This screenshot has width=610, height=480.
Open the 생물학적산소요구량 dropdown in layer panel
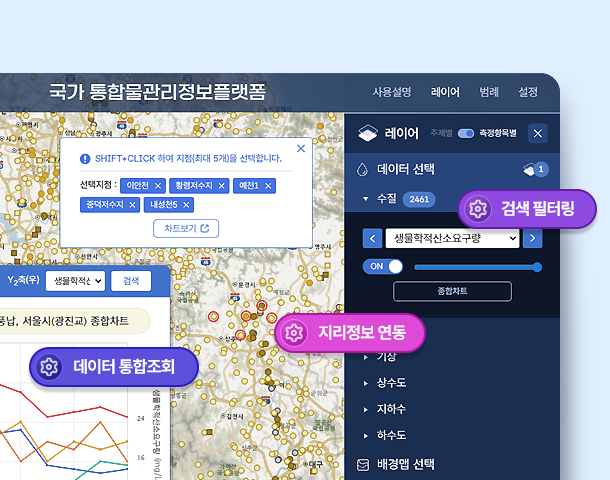[x=452, y=238]
